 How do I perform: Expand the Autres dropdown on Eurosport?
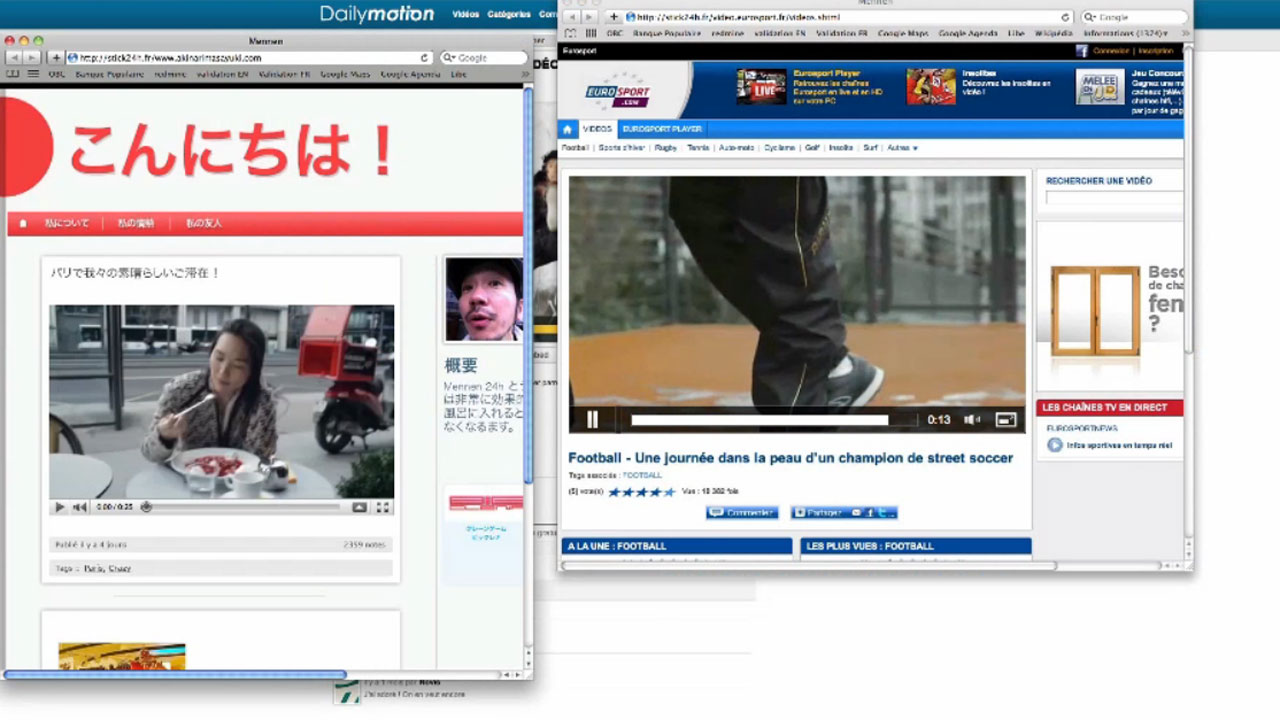click(902, 148)
